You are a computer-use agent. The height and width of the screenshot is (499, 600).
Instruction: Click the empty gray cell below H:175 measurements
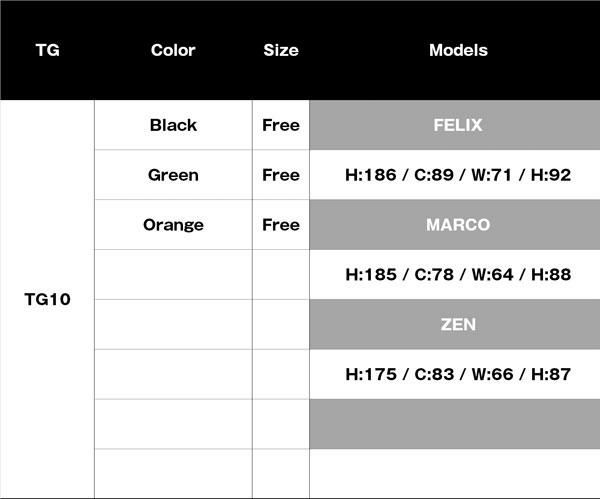click(x=458, y=424)
